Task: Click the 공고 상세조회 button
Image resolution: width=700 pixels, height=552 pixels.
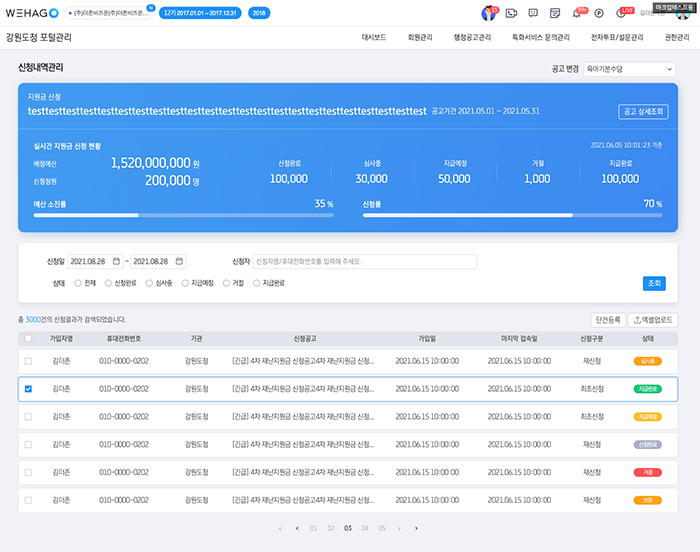Action: [x=643, y=112]
